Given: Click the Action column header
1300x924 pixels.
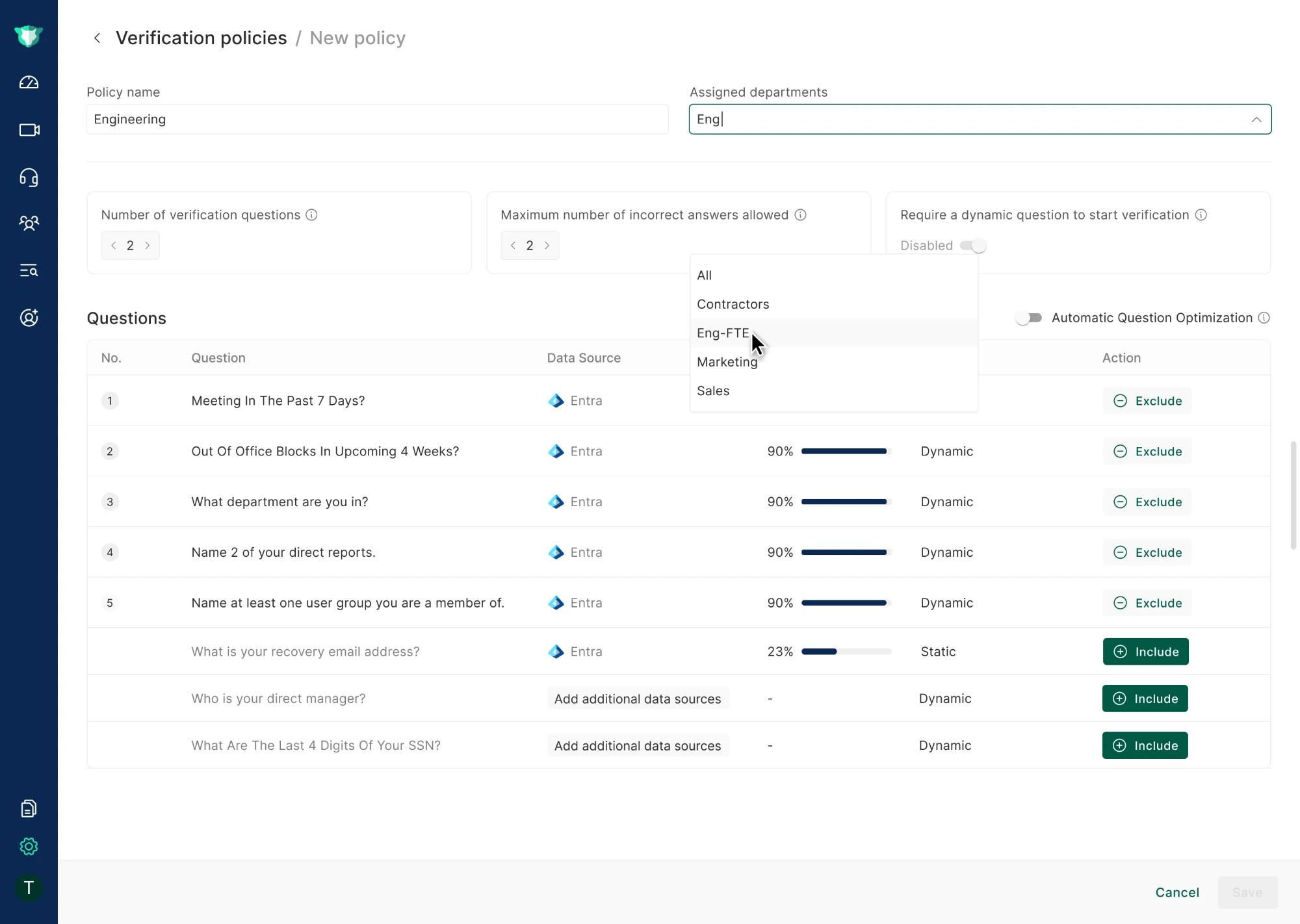Looking at the screenshot, I should (1121, 358).
